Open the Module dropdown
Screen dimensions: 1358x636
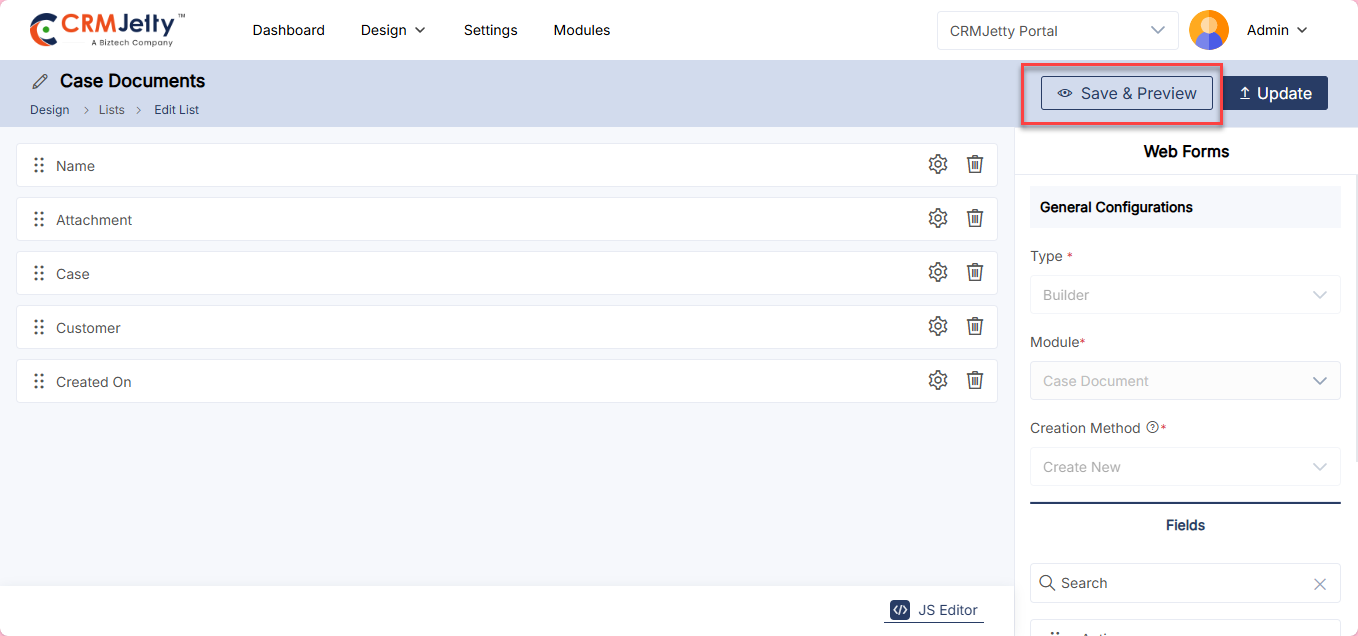pos(1185,381)
